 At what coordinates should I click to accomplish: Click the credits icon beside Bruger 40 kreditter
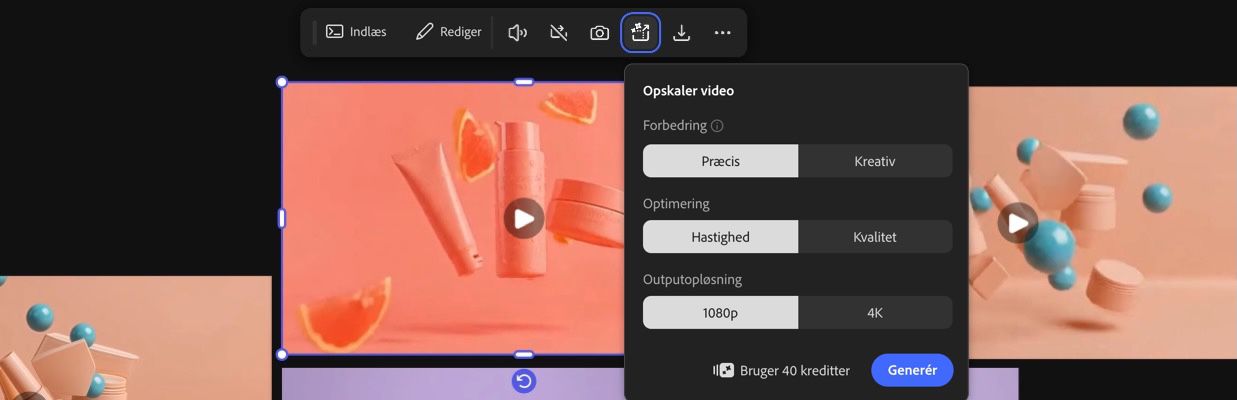(x=723, y=370)
